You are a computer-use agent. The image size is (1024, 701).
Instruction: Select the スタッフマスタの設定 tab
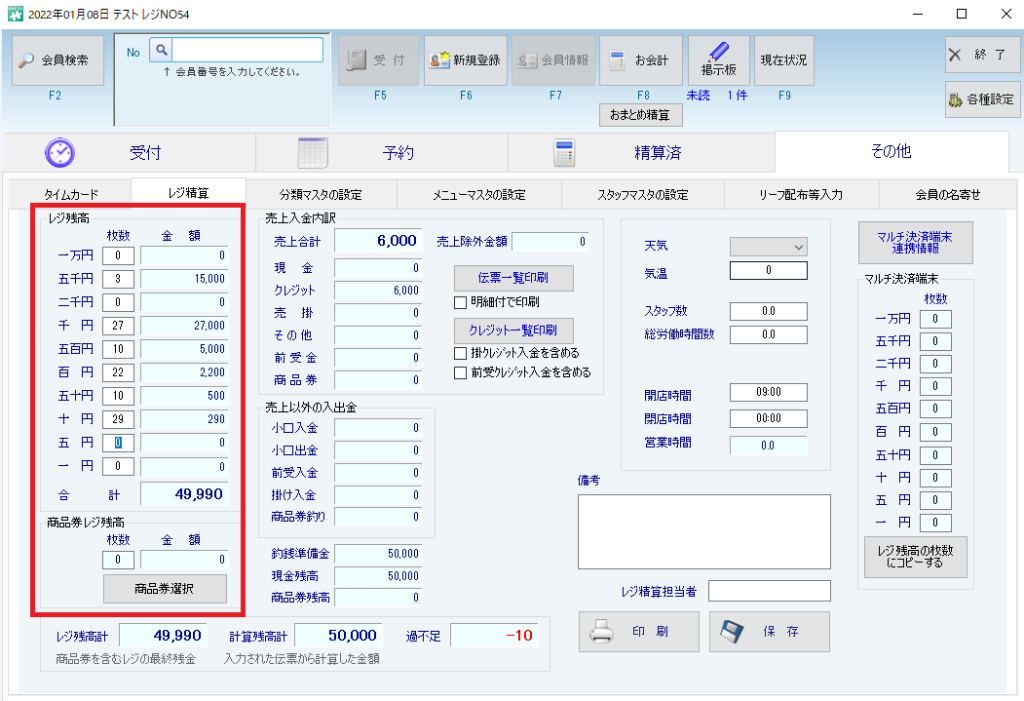pyautogui.click(x=642, y=194)
